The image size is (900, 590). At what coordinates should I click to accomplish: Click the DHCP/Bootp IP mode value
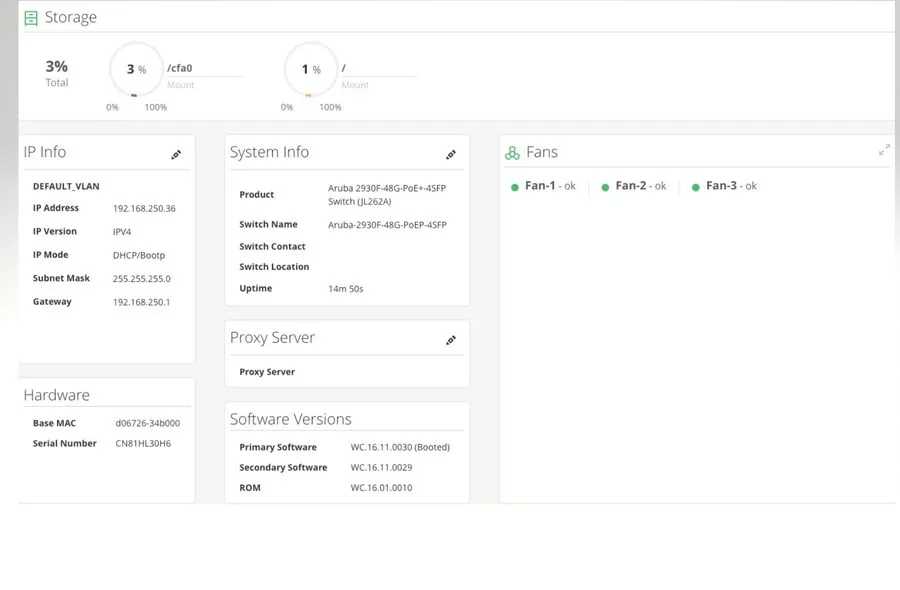tap(139, 255)
